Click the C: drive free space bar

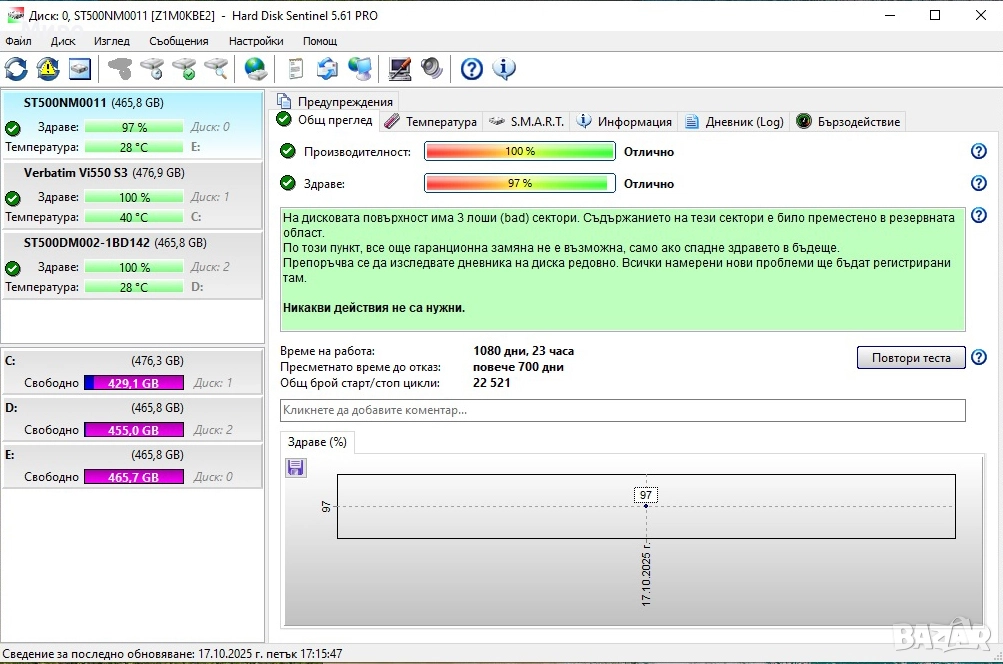point(133,382)
